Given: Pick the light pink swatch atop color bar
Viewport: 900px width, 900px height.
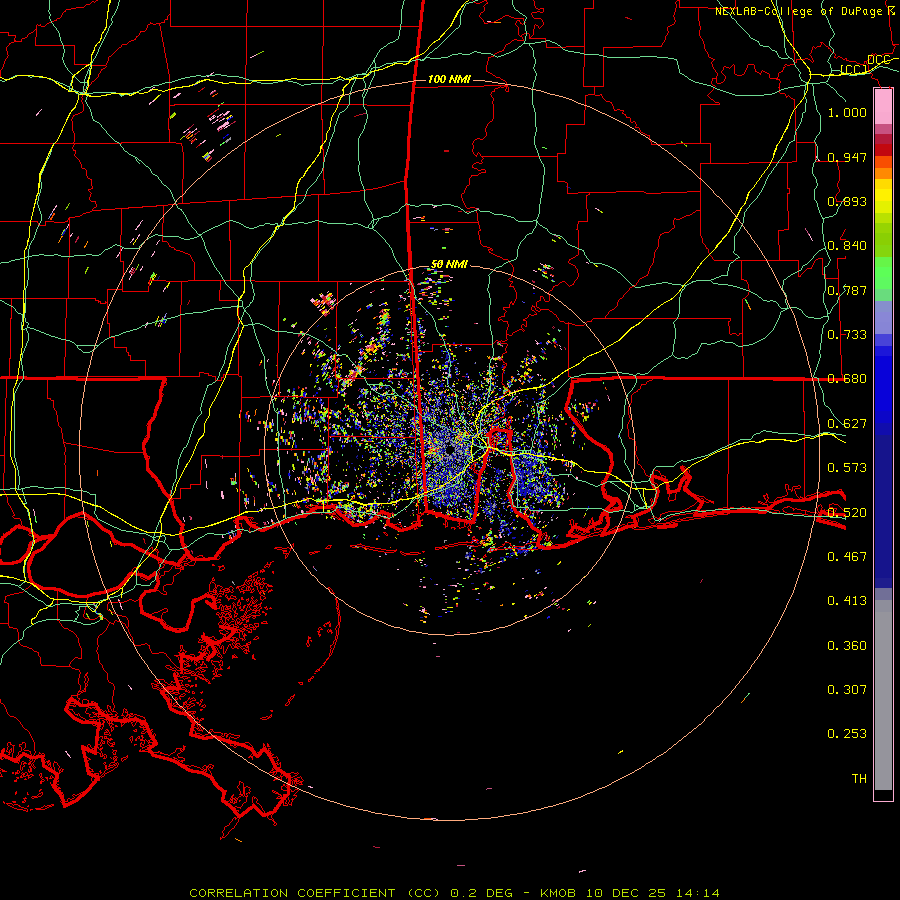Looking at the screenshot, I should point(883,107).
